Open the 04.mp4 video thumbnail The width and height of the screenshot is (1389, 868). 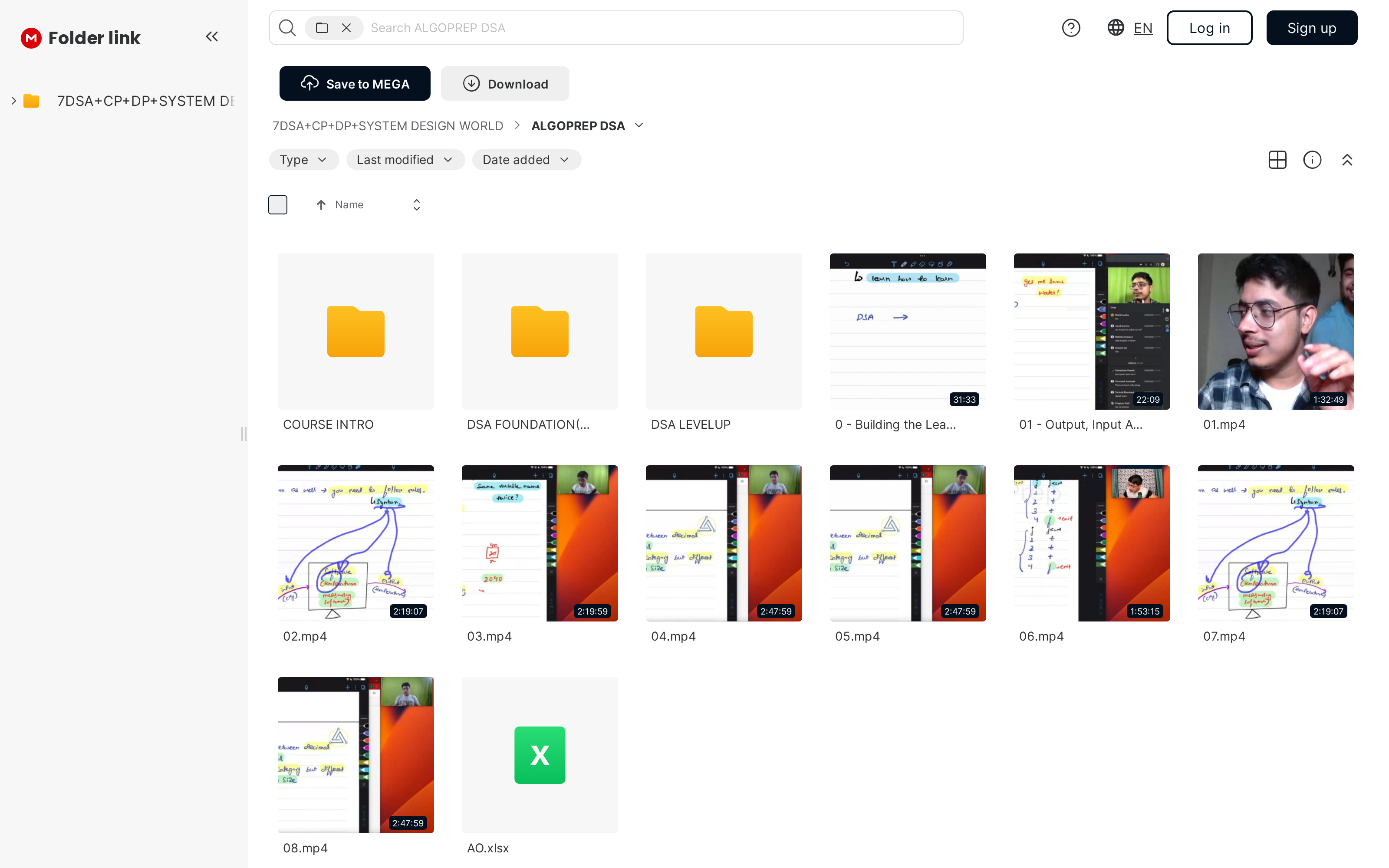point(724,543)
